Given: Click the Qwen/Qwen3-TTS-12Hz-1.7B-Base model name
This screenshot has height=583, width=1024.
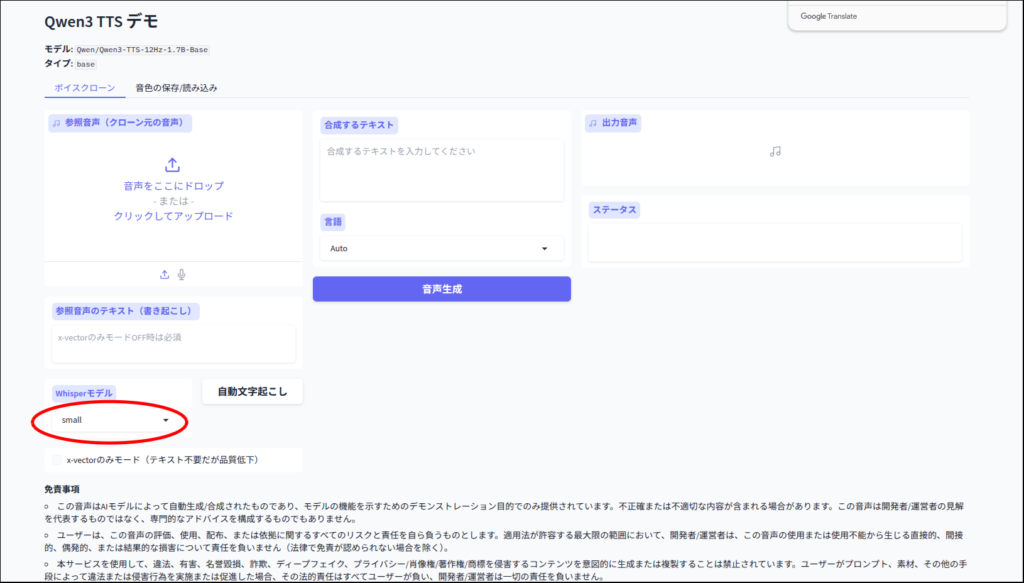Looking at the screenshot, I should coord(142,49).
